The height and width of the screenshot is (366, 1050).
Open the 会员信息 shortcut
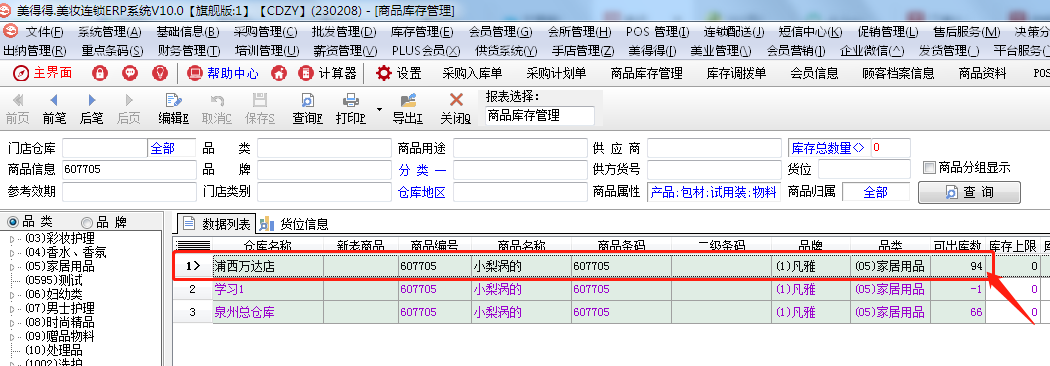coord(814,74)
